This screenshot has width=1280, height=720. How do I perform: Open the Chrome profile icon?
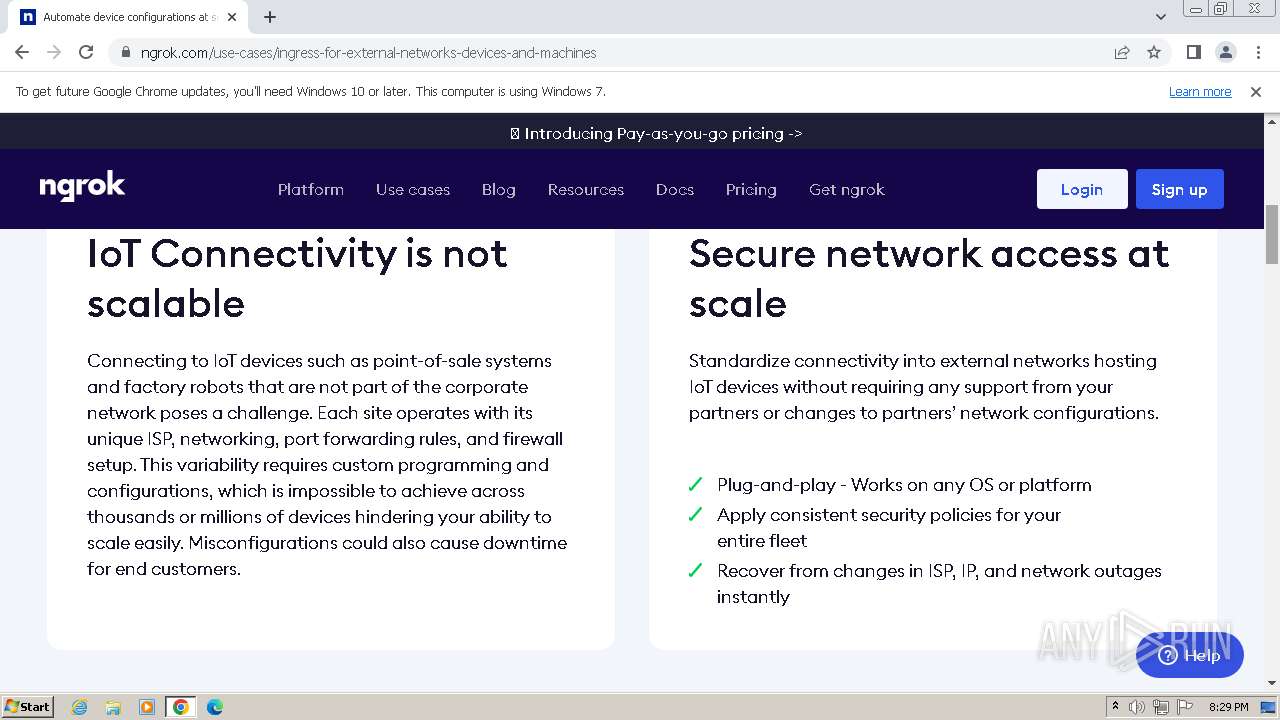click(1225, 52)
